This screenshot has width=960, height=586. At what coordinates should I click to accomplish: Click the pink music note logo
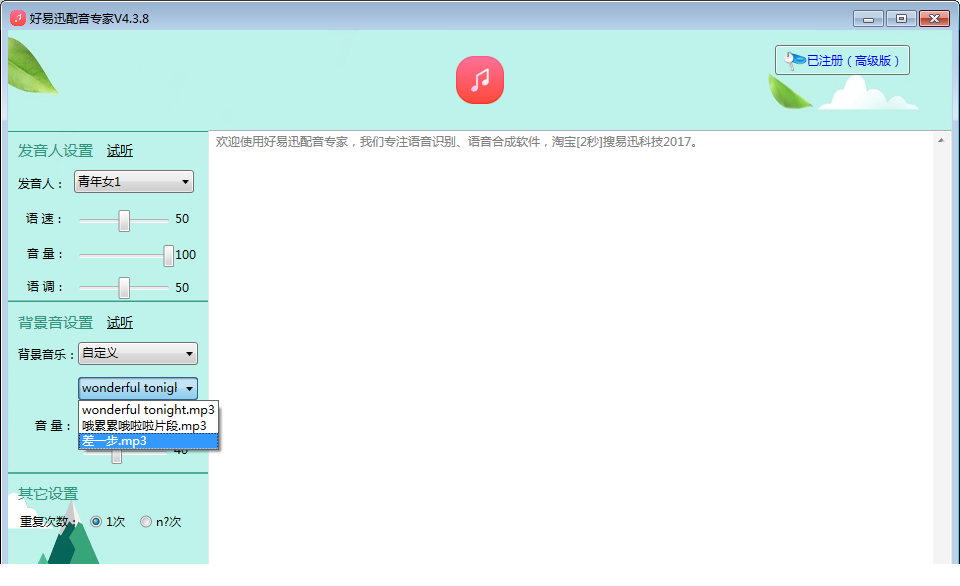tap(480, 80)
